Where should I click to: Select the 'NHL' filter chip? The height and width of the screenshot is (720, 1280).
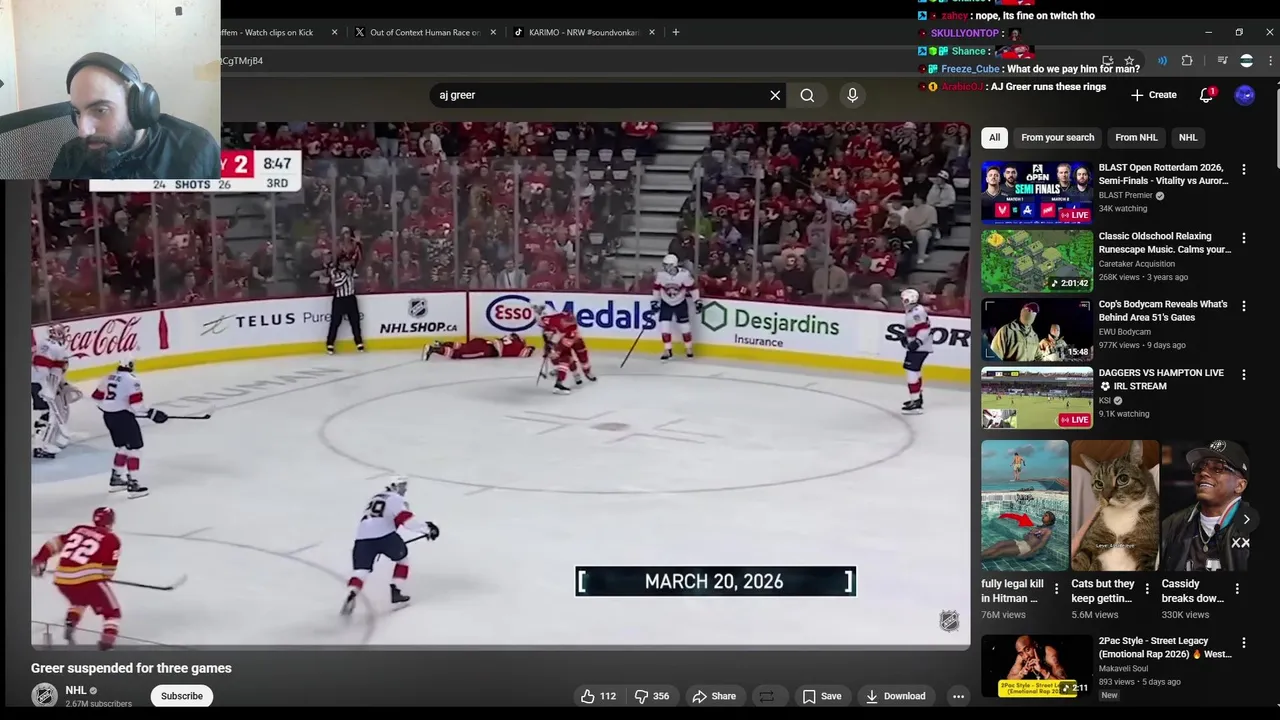pos(1188,137)
